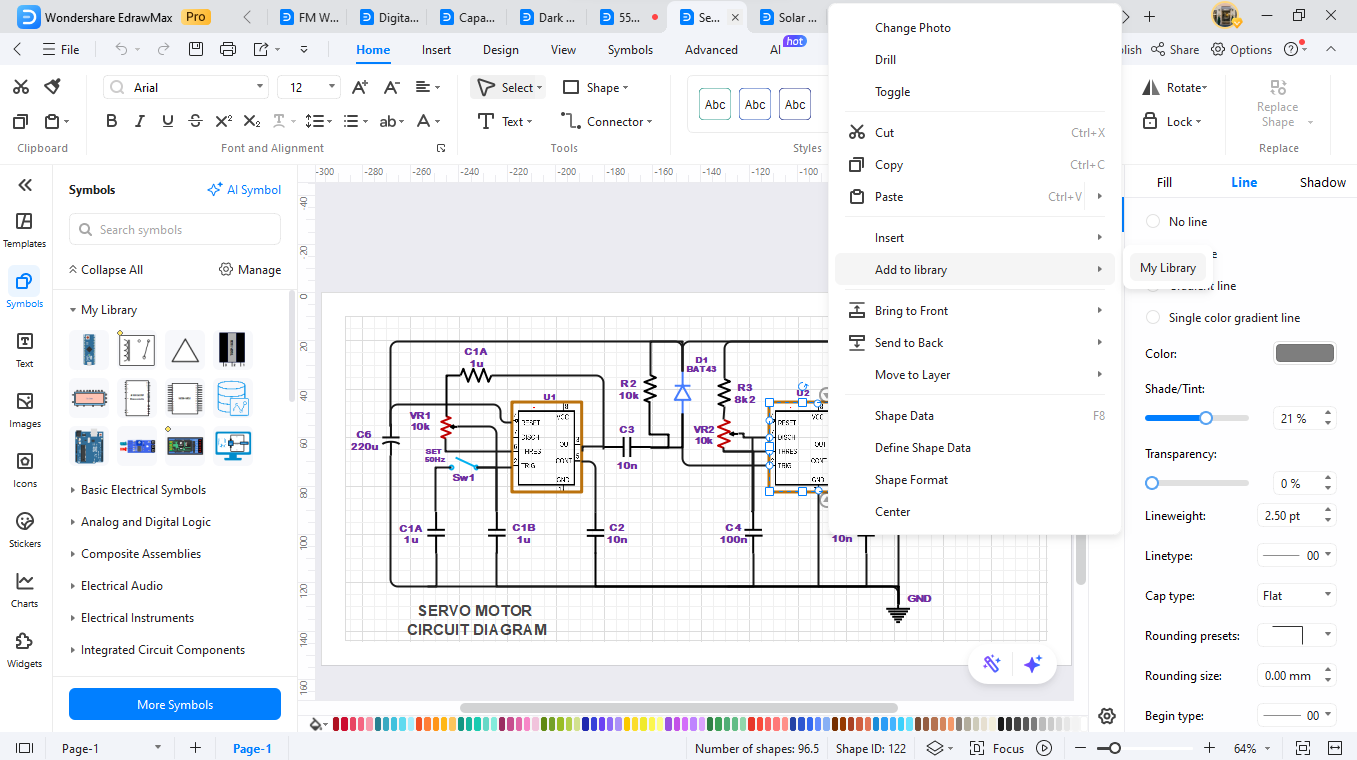Choose Change Photo from context menu
The image size is (1357, 760).
[913, 28]
